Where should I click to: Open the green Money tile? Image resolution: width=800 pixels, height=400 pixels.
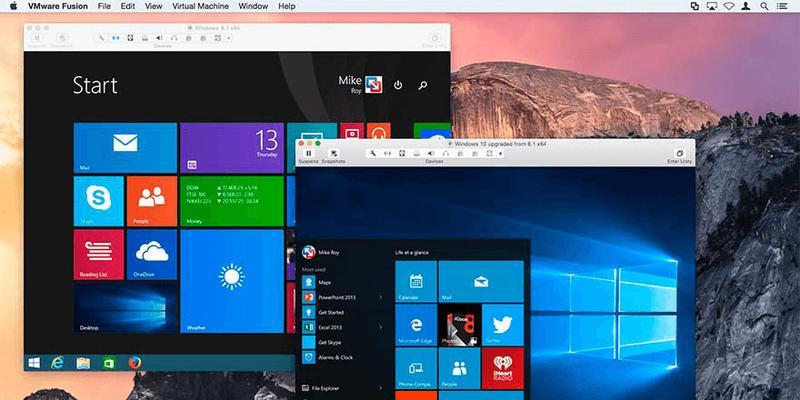coord(232,201)
